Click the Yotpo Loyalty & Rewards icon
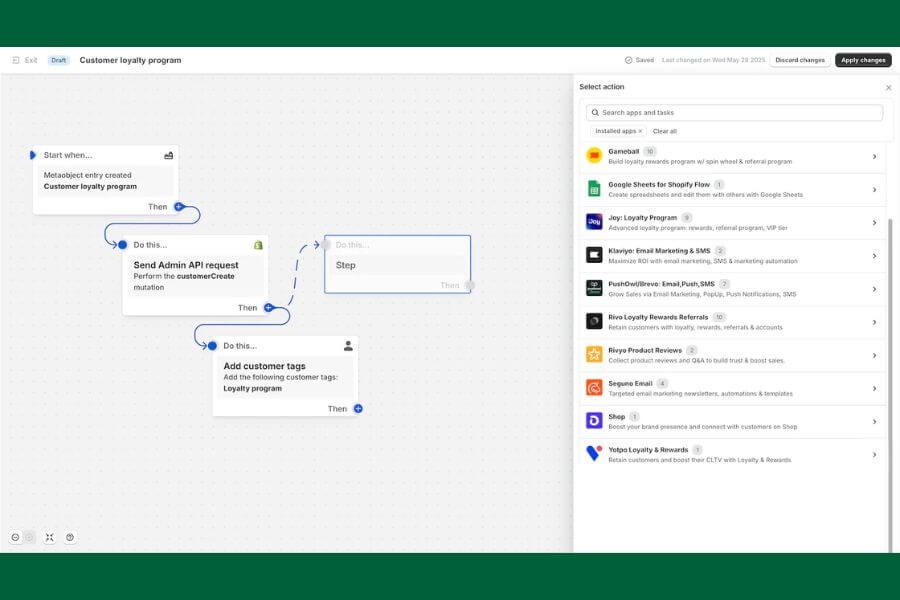This screenshot has height=600, width=900. [594, 454]
